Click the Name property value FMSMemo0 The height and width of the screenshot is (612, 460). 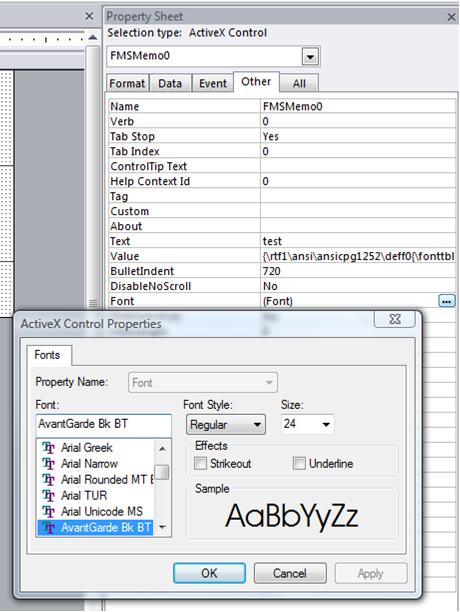point(358,107)
